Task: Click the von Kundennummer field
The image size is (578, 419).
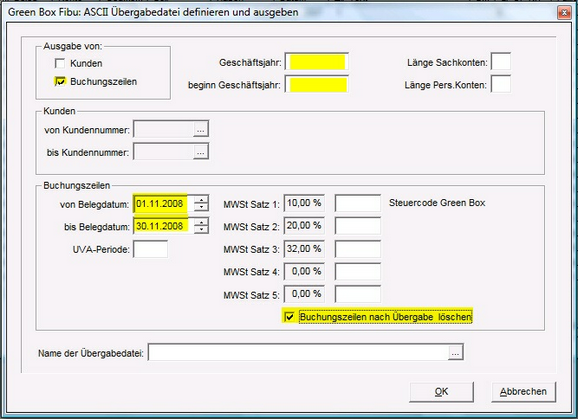Action: pyautogui.click(x=163, y=129)
